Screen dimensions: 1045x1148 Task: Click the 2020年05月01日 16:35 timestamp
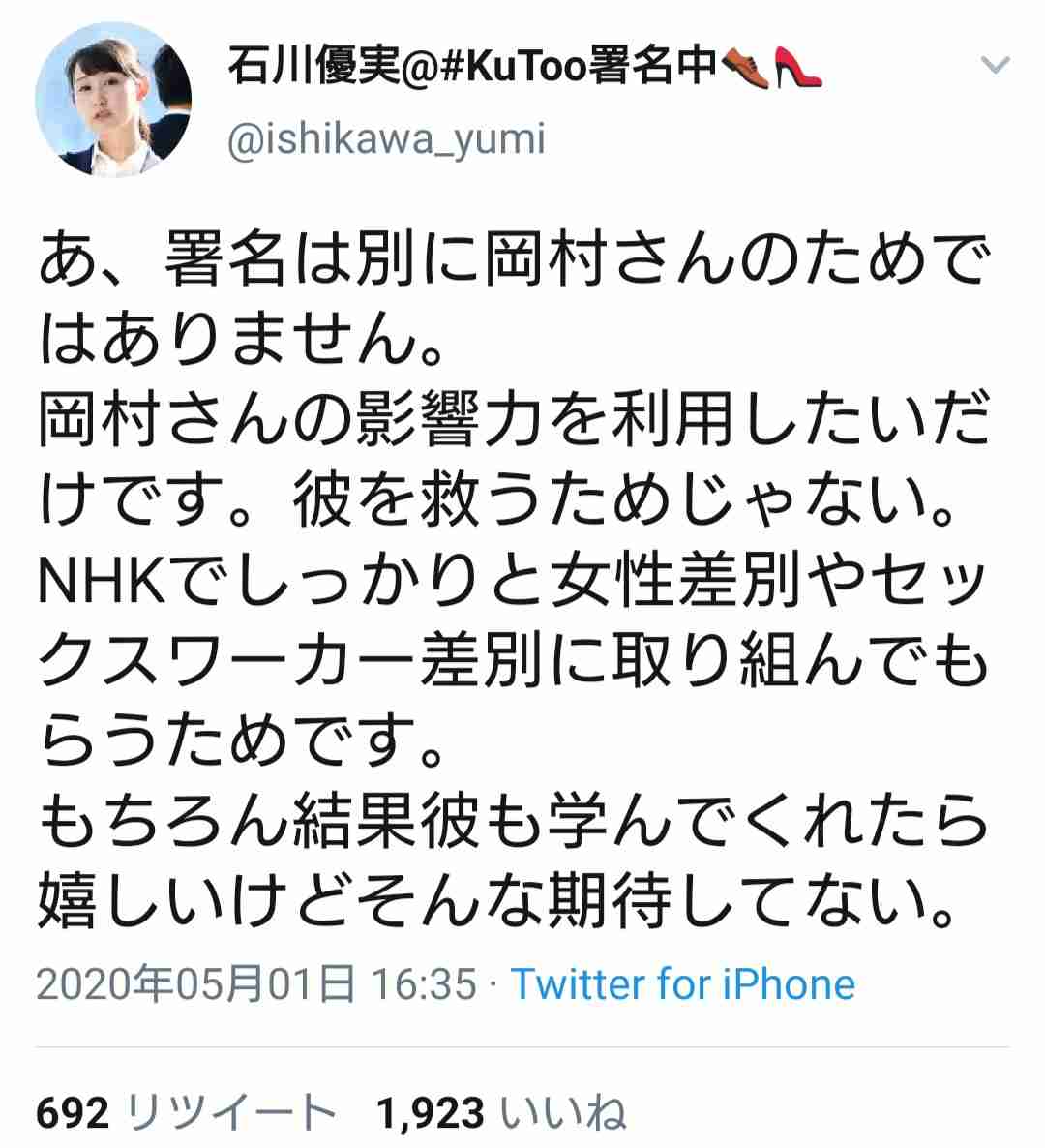click(256, 983)
